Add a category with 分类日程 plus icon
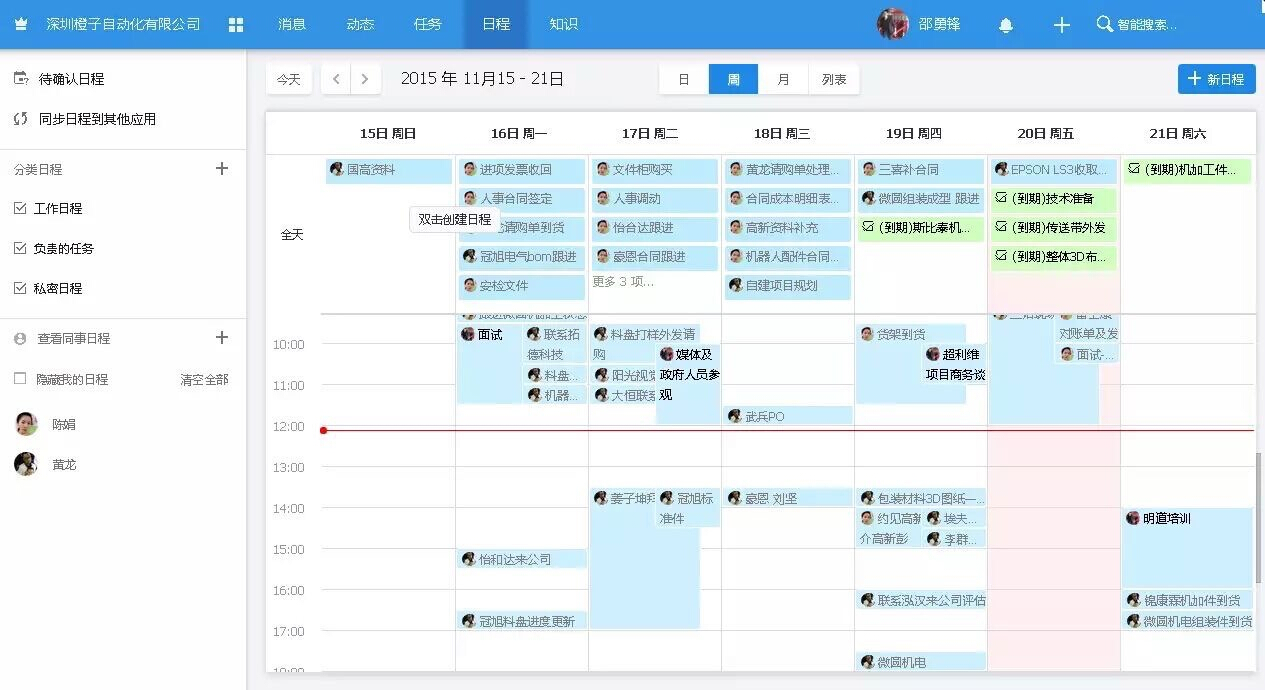Screen dimensions: 1265x690 click(x=222, y=169)
